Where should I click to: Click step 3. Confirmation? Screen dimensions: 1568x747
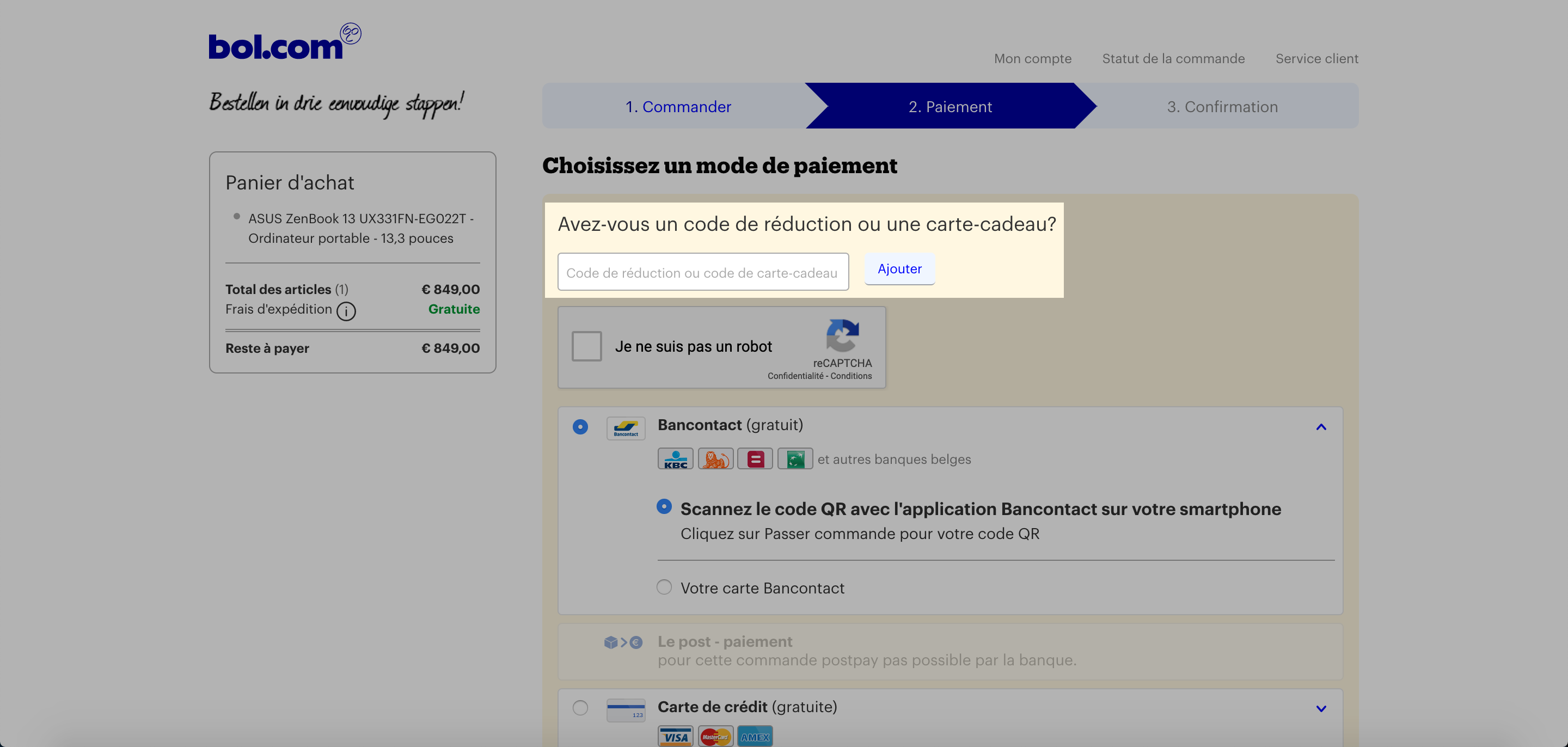pos(1222,107)
